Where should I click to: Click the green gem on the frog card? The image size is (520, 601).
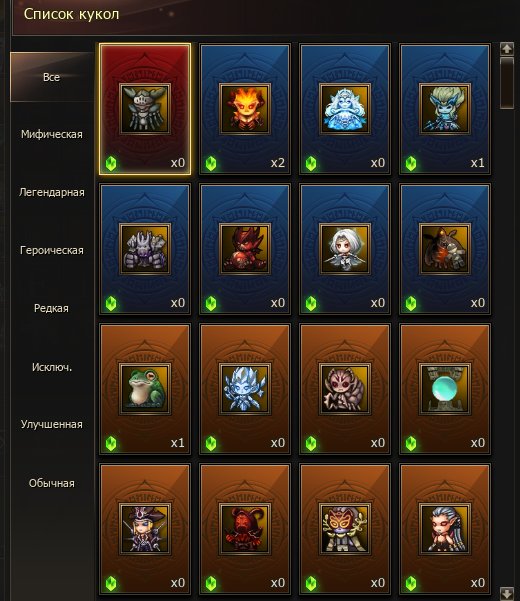[x=111, y=443]
